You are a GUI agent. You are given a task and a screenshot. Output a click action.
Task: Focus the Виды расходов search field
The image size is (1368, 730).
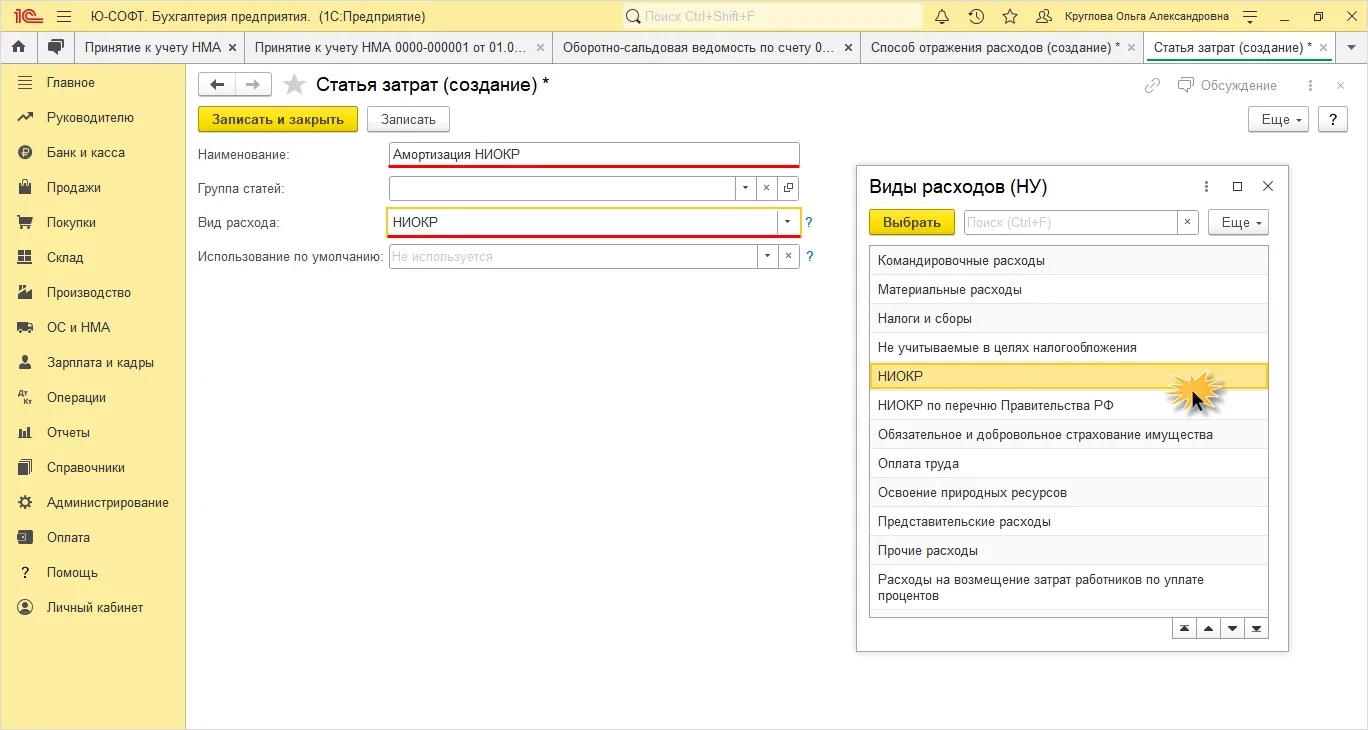point(1070,222)
